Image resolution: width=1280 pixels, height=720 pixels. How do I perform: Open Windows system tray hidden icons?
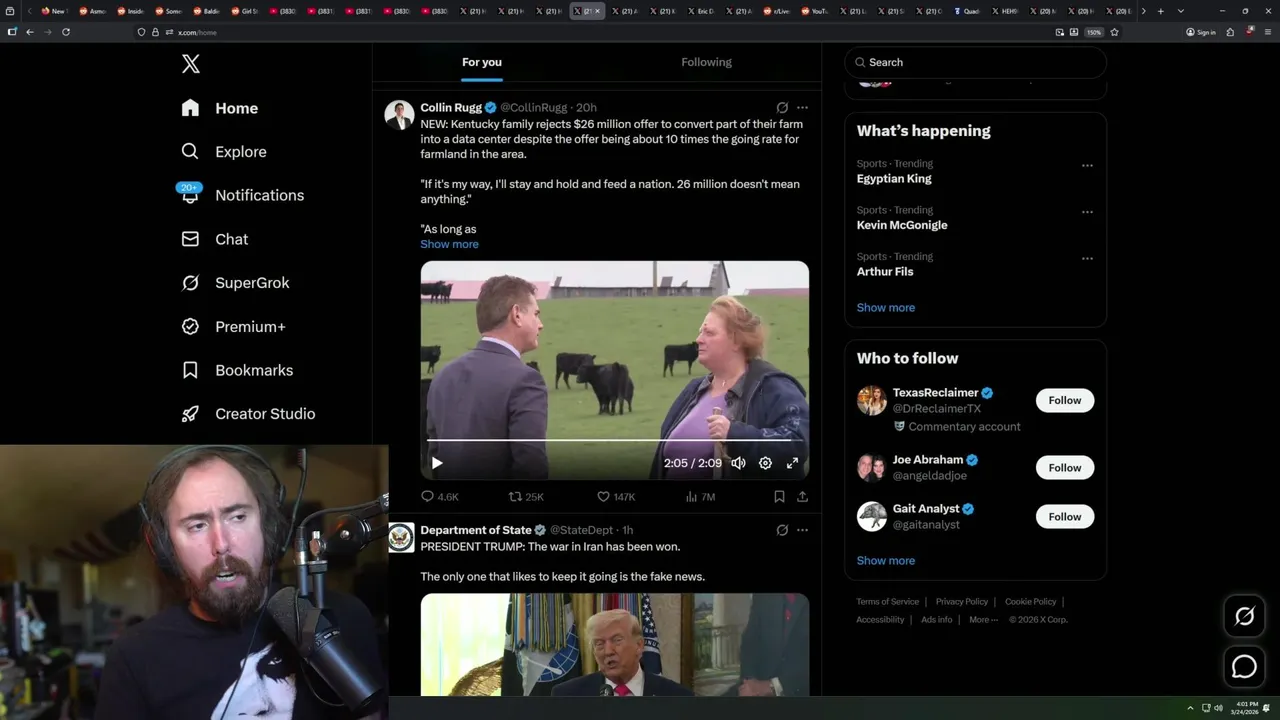(1190, 708)
